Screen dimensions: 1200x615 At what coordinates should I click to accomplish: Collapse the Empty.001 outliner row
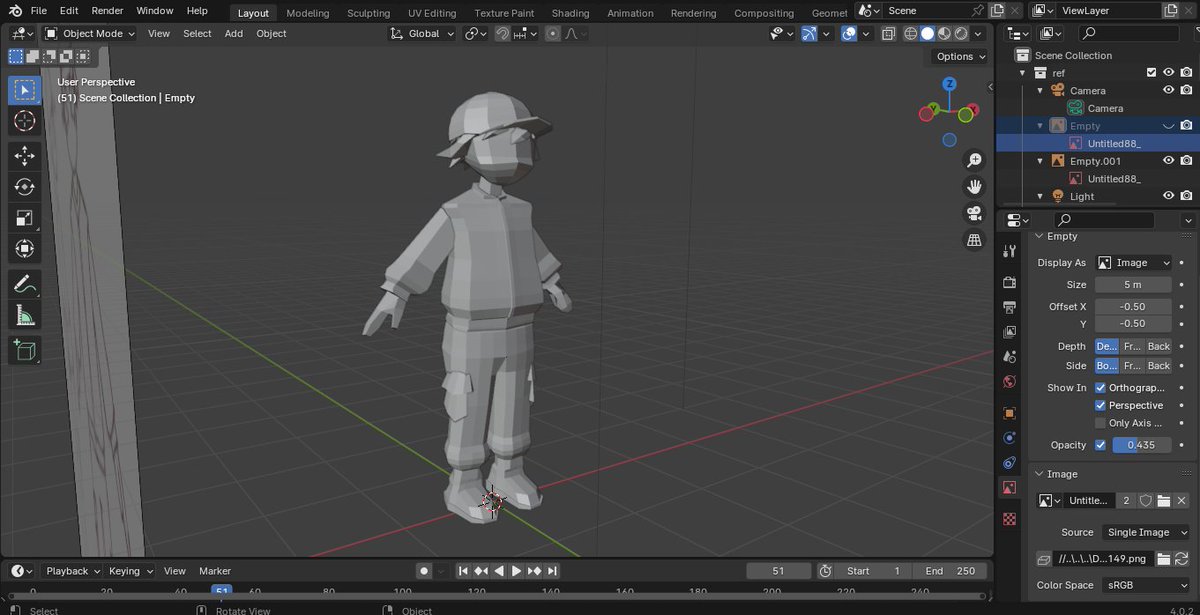click(x=1040, y=161)
